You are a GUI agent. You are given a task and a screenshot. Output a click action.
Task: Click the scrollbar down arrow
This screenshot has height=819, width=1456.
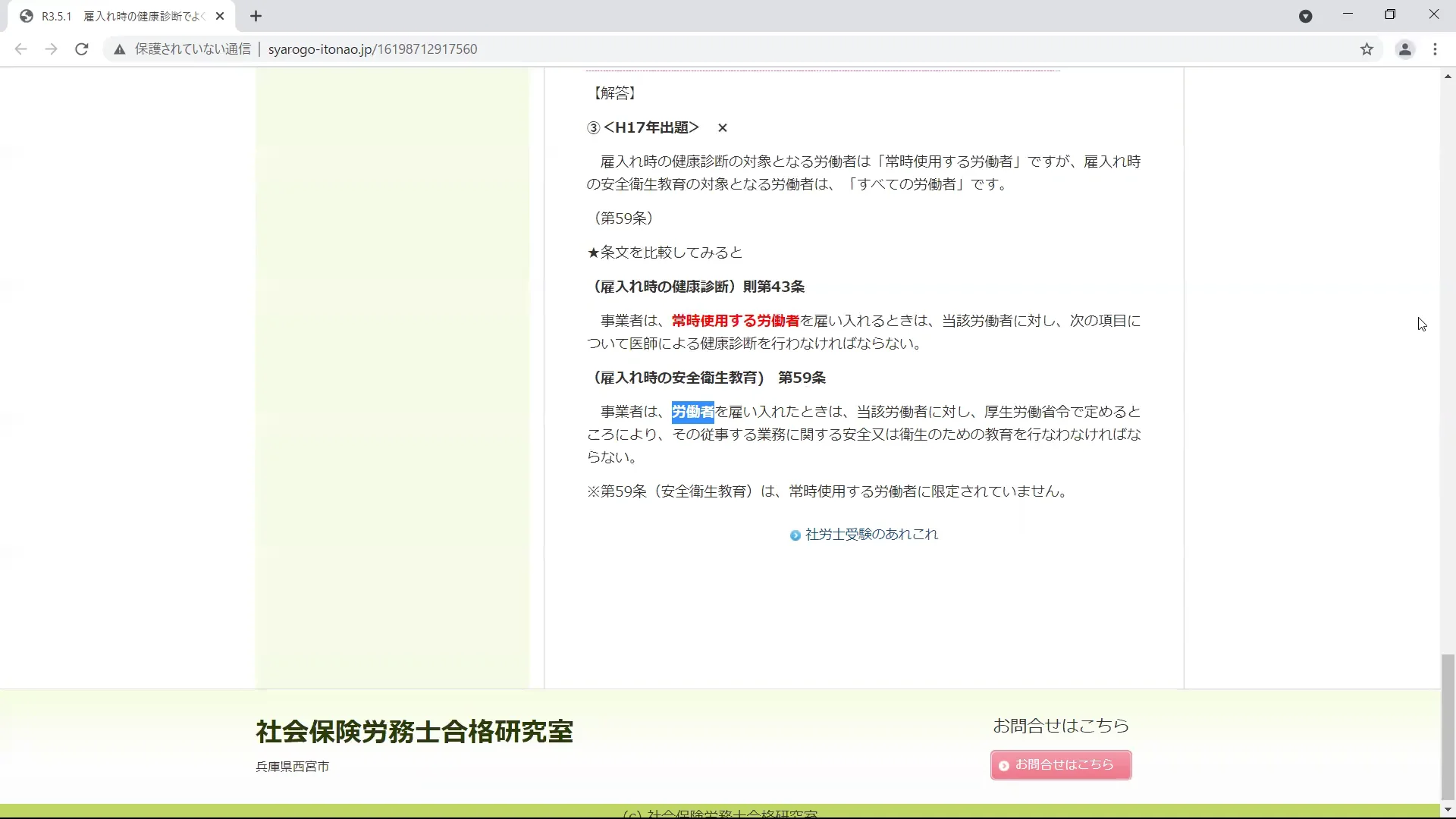1448,810
